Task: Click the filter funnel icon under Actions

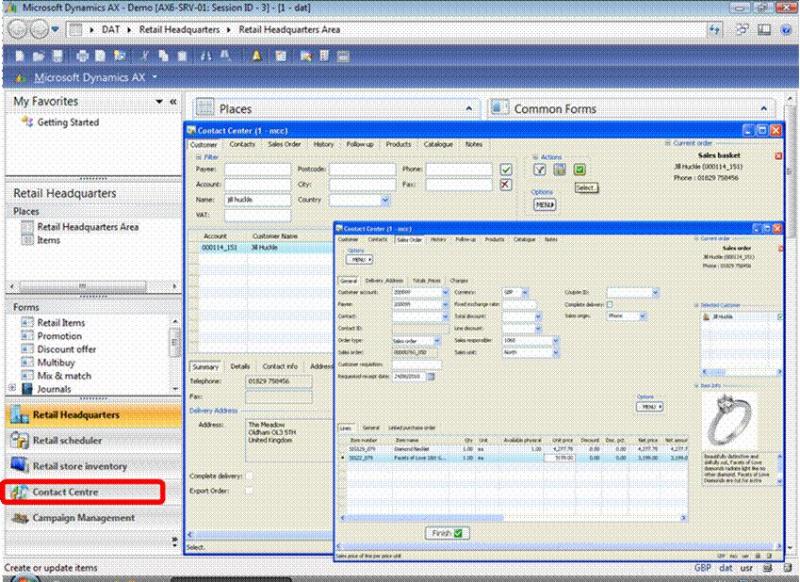Action: click(539, 170)
